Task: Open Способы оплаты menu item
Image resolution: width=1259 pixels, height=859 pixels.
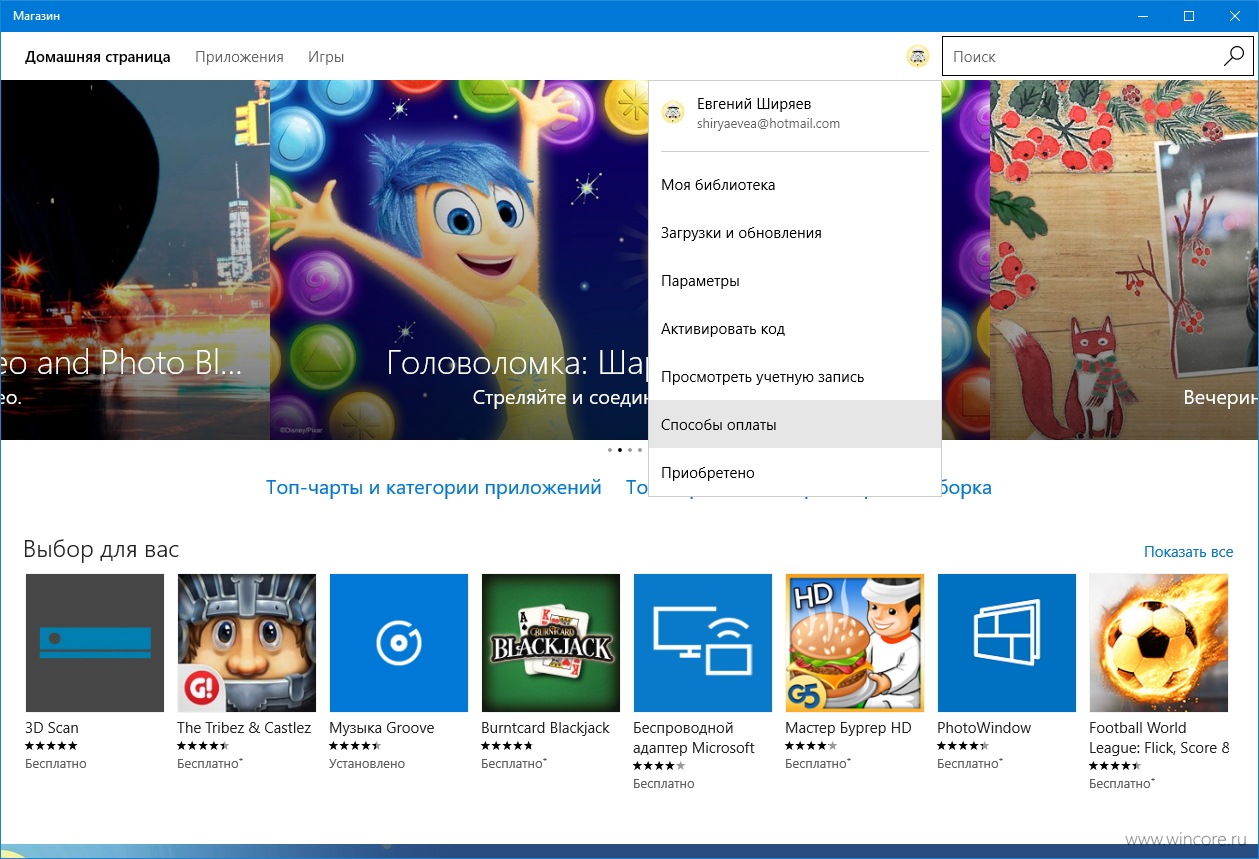Action: 795,425
